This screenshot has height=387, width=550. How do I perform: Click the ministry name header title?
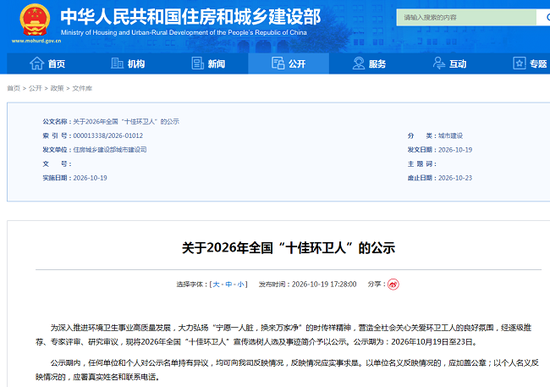190,17
